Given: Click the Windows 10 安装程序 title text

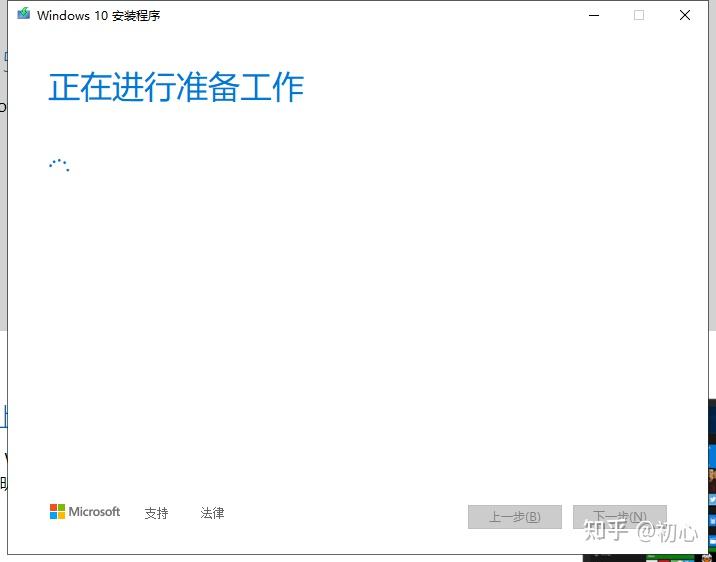Looking at the screenshot, I should click(99, 16).
